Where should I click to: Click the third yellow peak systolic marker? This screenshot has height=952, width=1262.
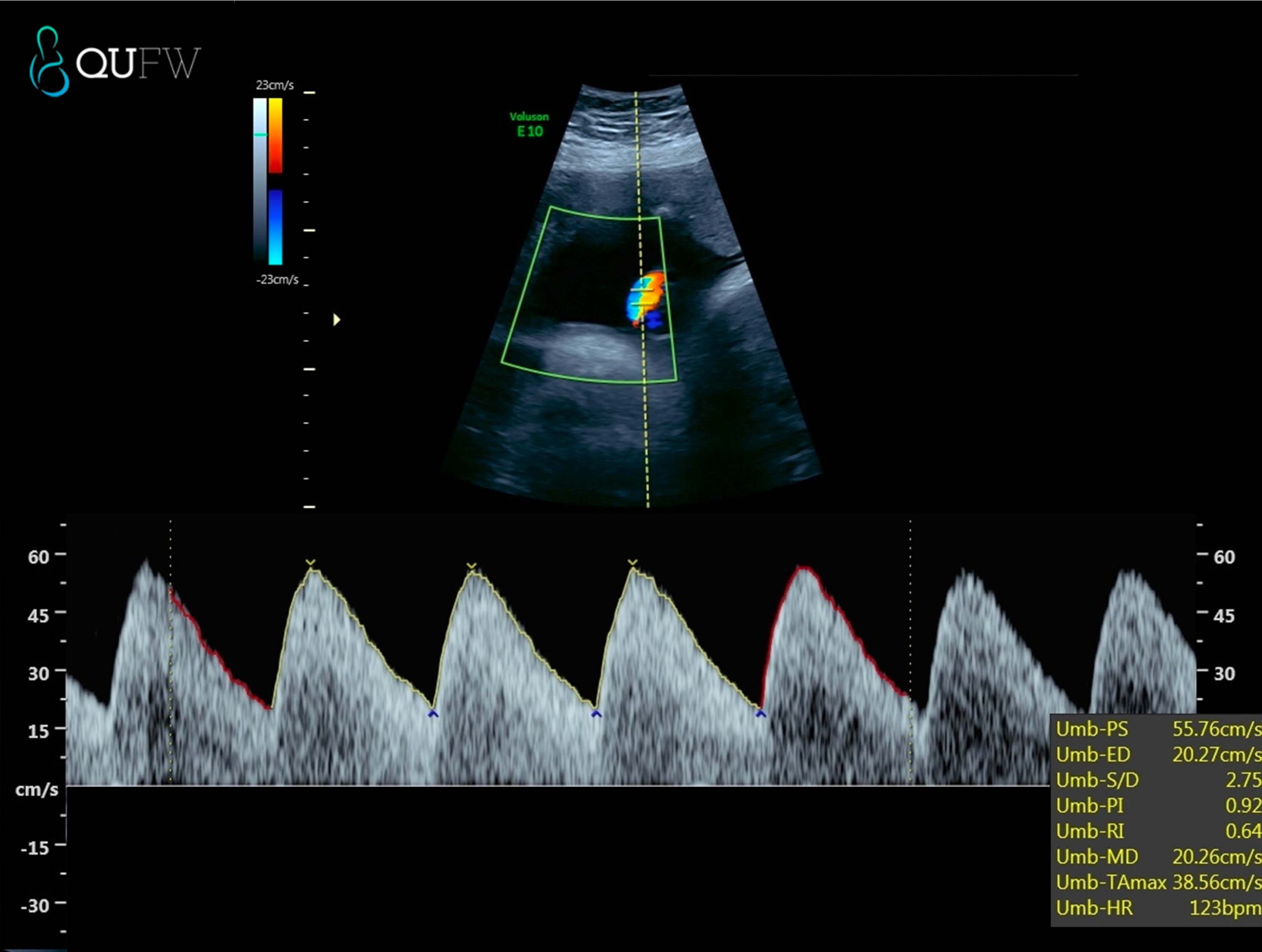click(632, 563)
